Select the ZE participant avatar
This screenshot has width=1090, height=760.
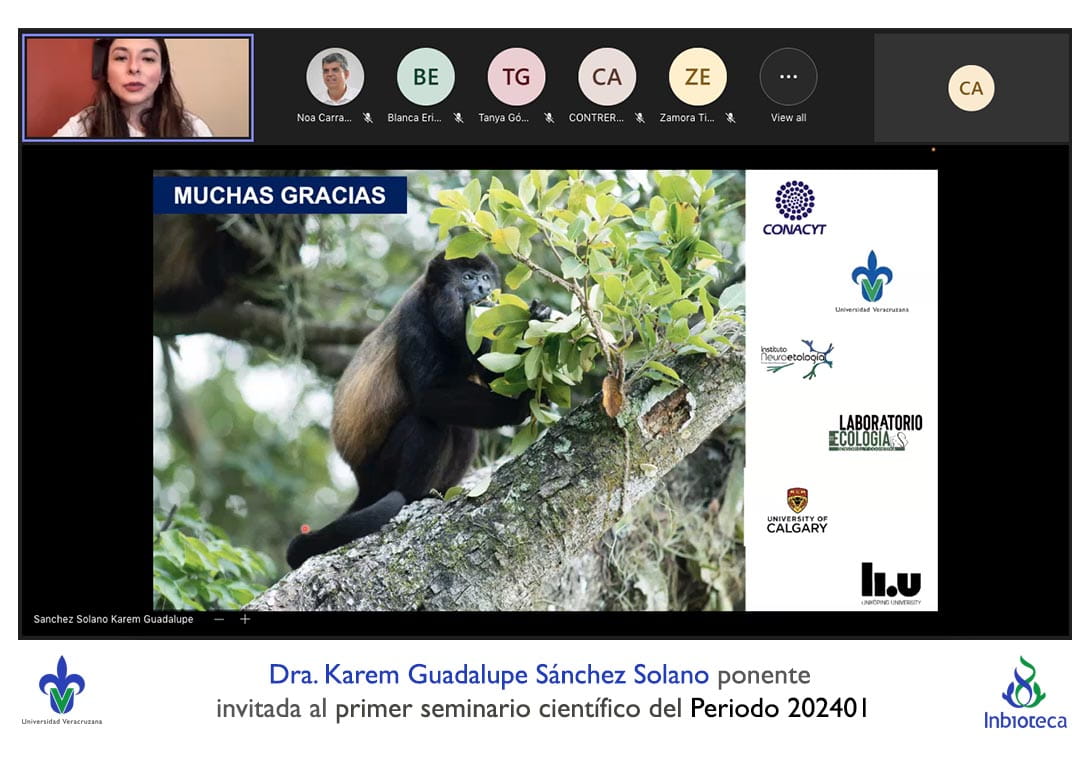click(x=698, y=77)
